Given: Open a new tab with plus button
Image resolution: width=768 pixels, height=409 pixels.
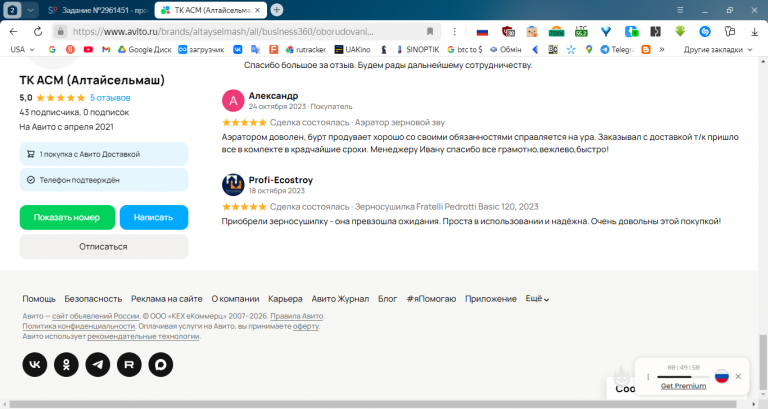Looking at the screenshot, I should click(x=277, y=10).
